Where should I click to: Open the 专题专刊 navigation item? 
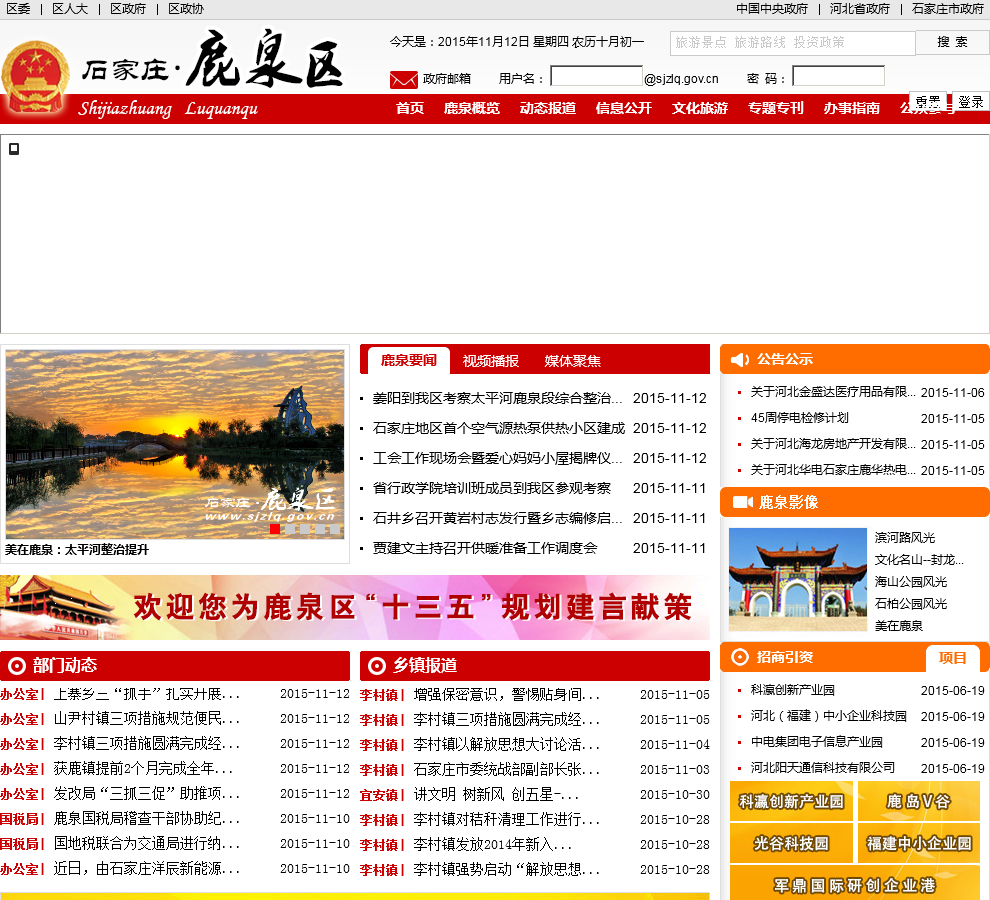(x=775, y=108)
